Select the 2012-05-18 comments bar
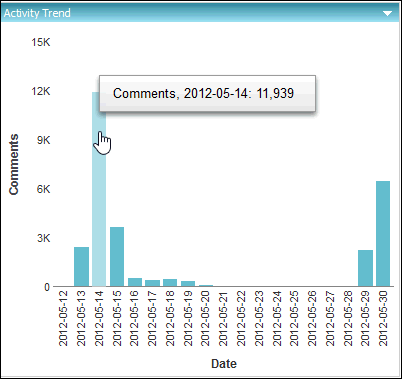The height and width of the screenshot is (379, 402). (x=170, y=283)
